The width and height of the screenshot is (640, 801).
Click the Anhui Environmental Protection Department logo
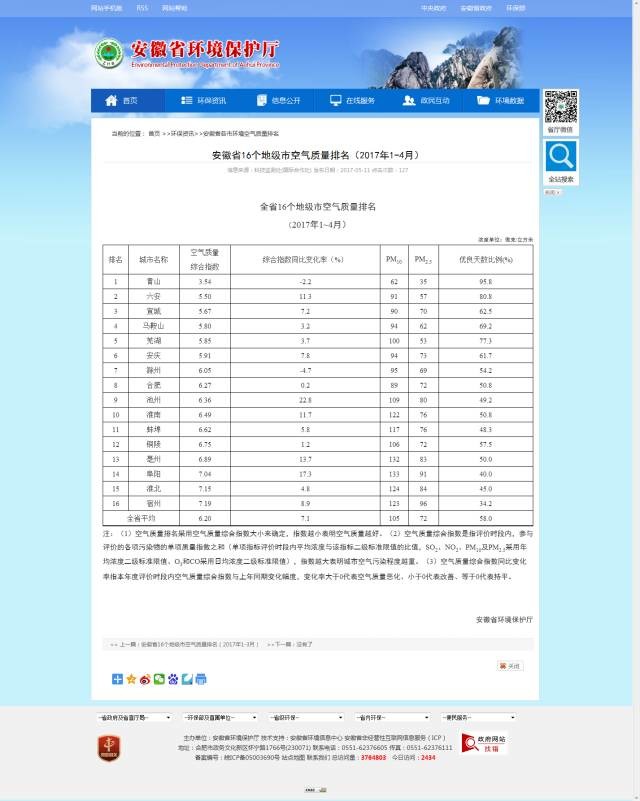110,53
